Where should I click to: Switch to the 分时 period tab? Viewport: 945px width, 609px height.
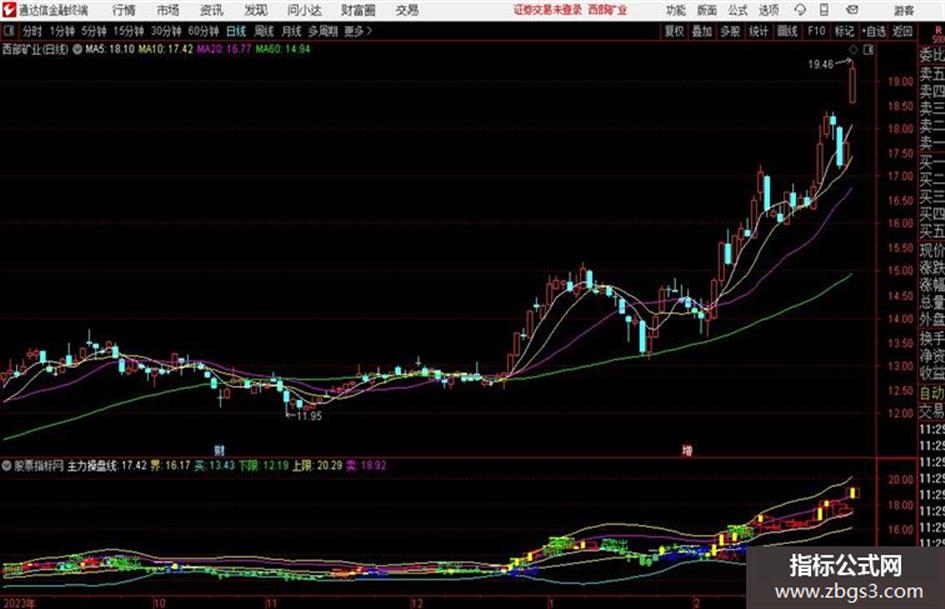[32, 31]
